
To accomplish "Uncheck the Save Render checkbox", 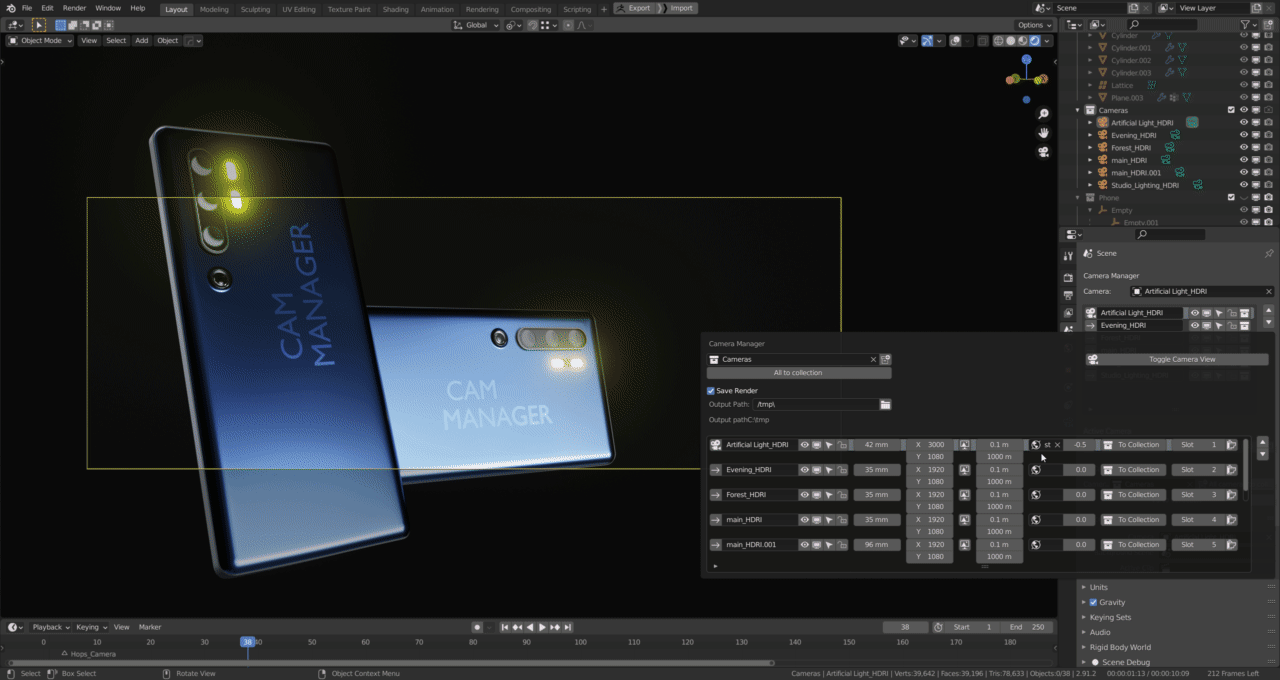I will (711, 391).
